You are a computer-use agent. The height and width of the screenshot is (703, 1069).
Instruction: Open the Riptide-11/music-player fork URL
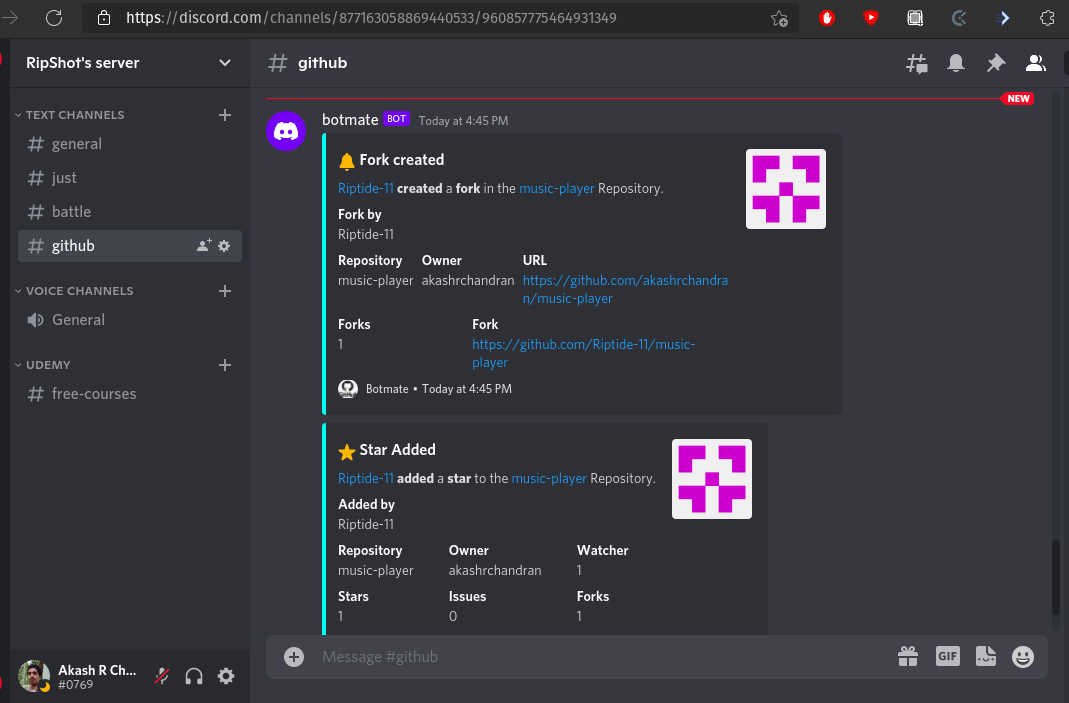pyautogui.click(x=584, y=353)
